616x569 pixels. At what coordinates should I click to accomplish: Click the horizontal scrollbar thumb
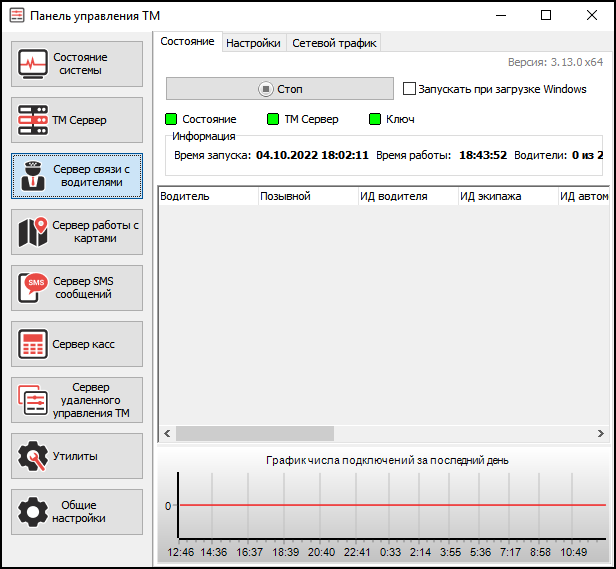tap(254, 434)
